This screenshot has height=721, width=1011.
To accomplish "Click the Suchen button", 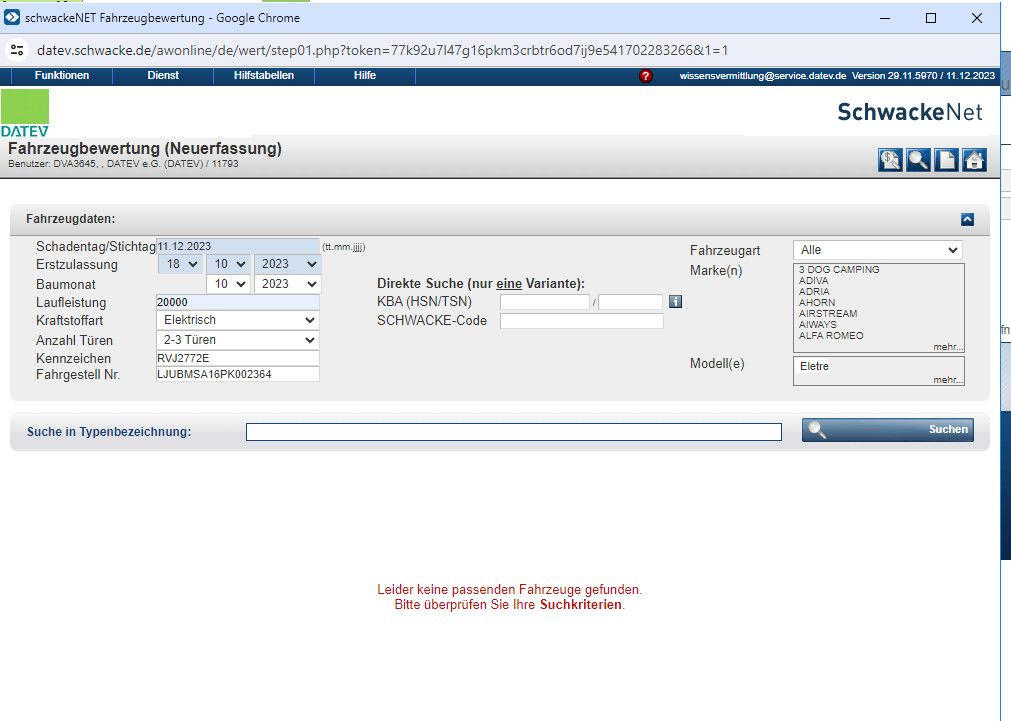I will click(x=887, y=430).
